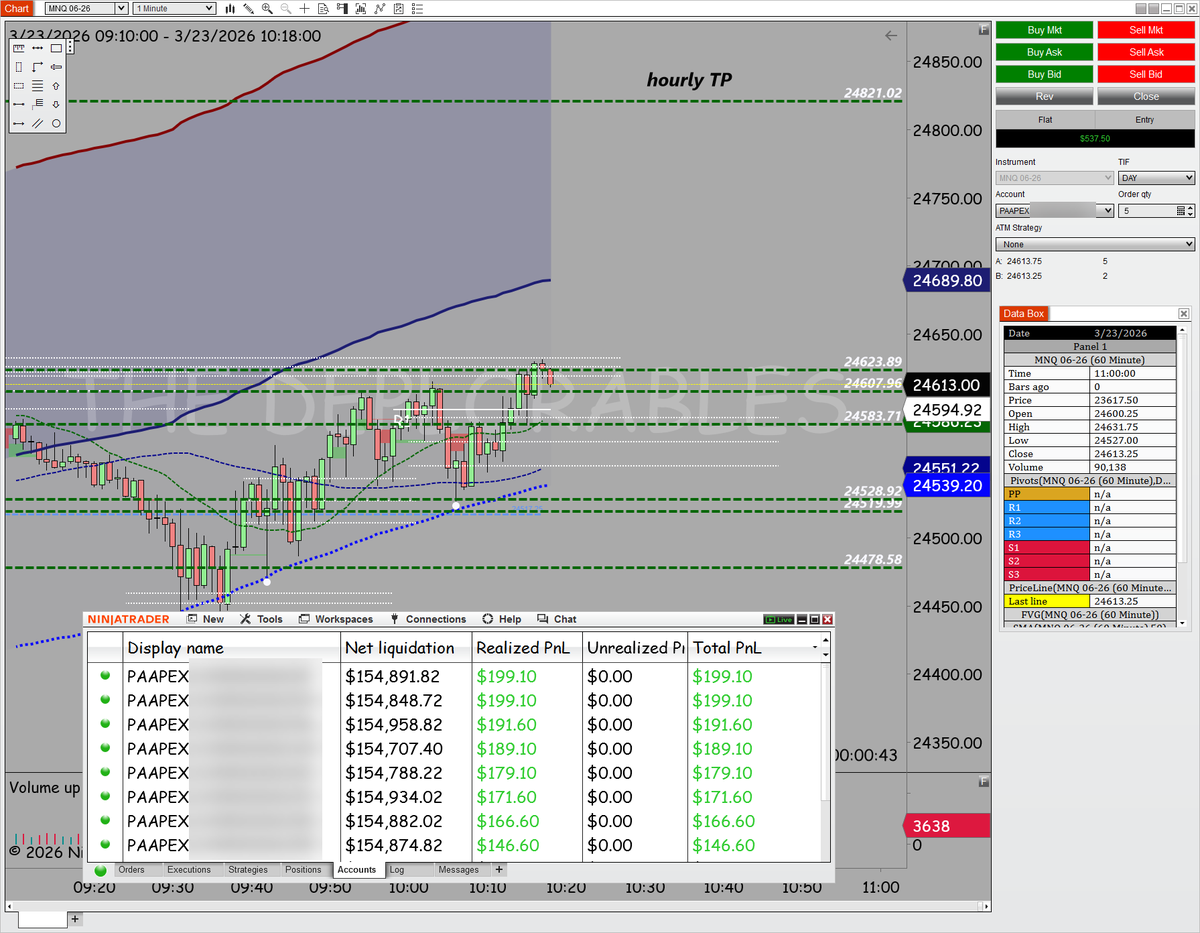Select the risk-reward arrow path tool

pyautogui.click(x=37, y=67)
